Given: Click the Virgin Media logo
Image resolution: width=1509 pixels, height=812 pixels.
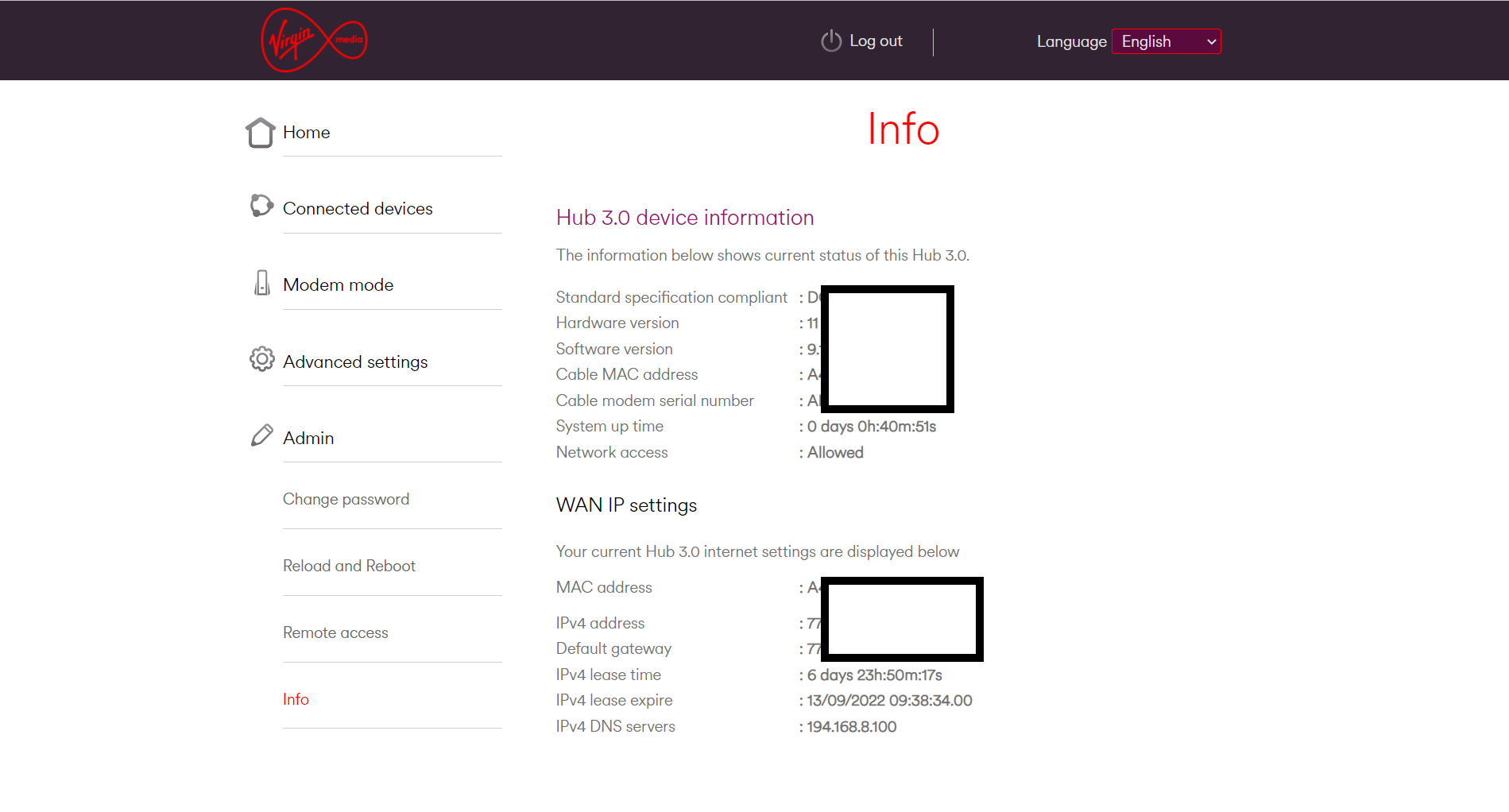Looking at the screenshot, I should point(314,41).
